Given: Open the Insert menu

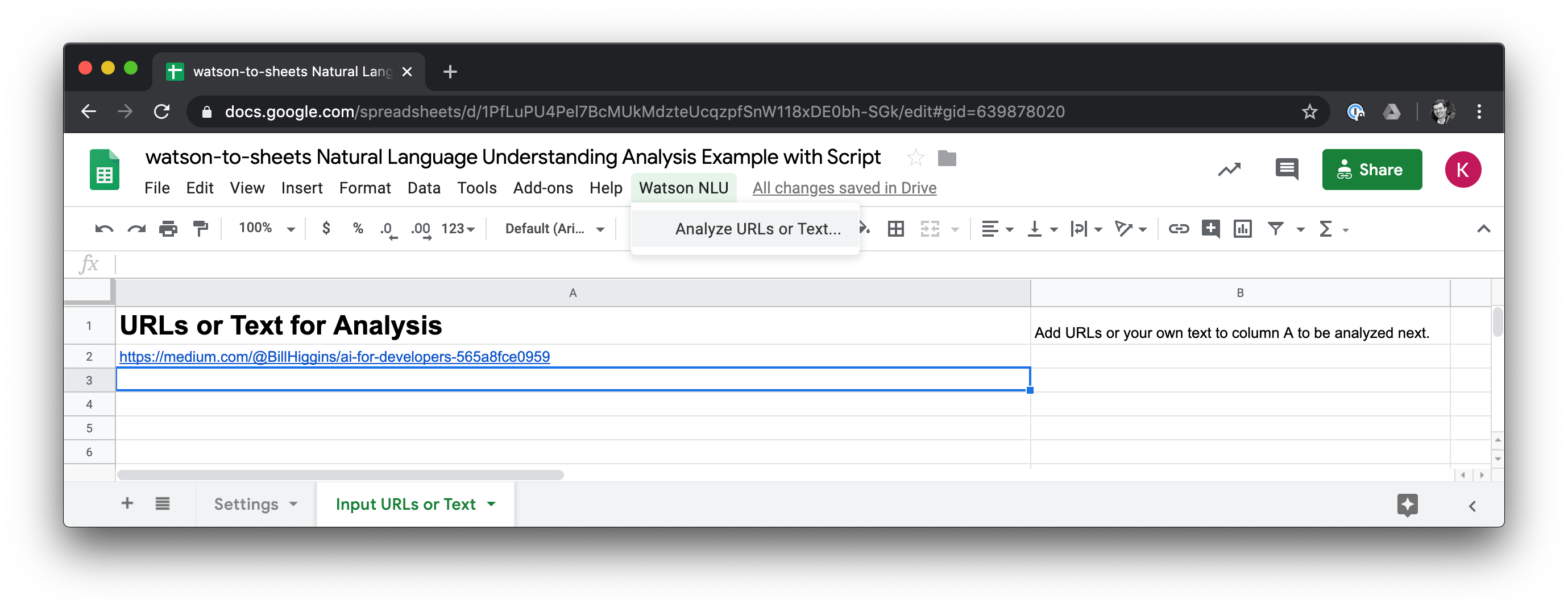Looking at the screenshot, I should tap(302, 188).
